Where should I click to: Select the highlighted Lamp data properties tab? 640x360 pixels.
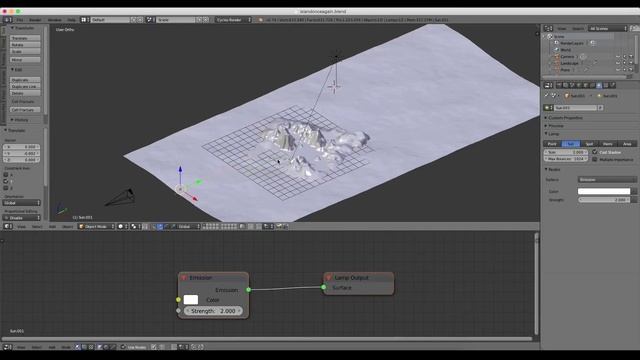pyautogui.click(x=599, y=85)
